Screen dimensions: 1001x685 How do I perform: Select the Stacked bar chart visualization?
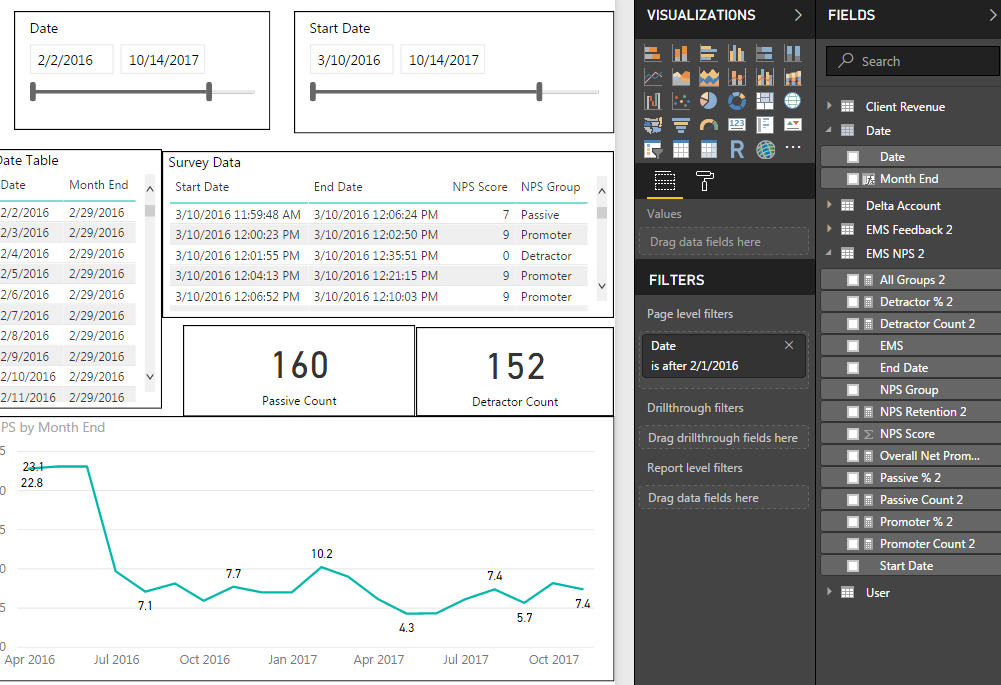coord(652,54)
